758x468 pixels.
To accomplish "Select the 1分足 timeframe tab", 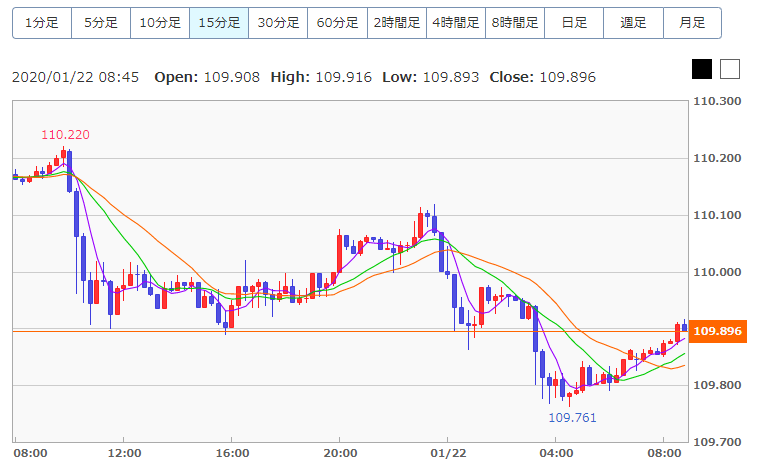I will [x=42, y=23].
